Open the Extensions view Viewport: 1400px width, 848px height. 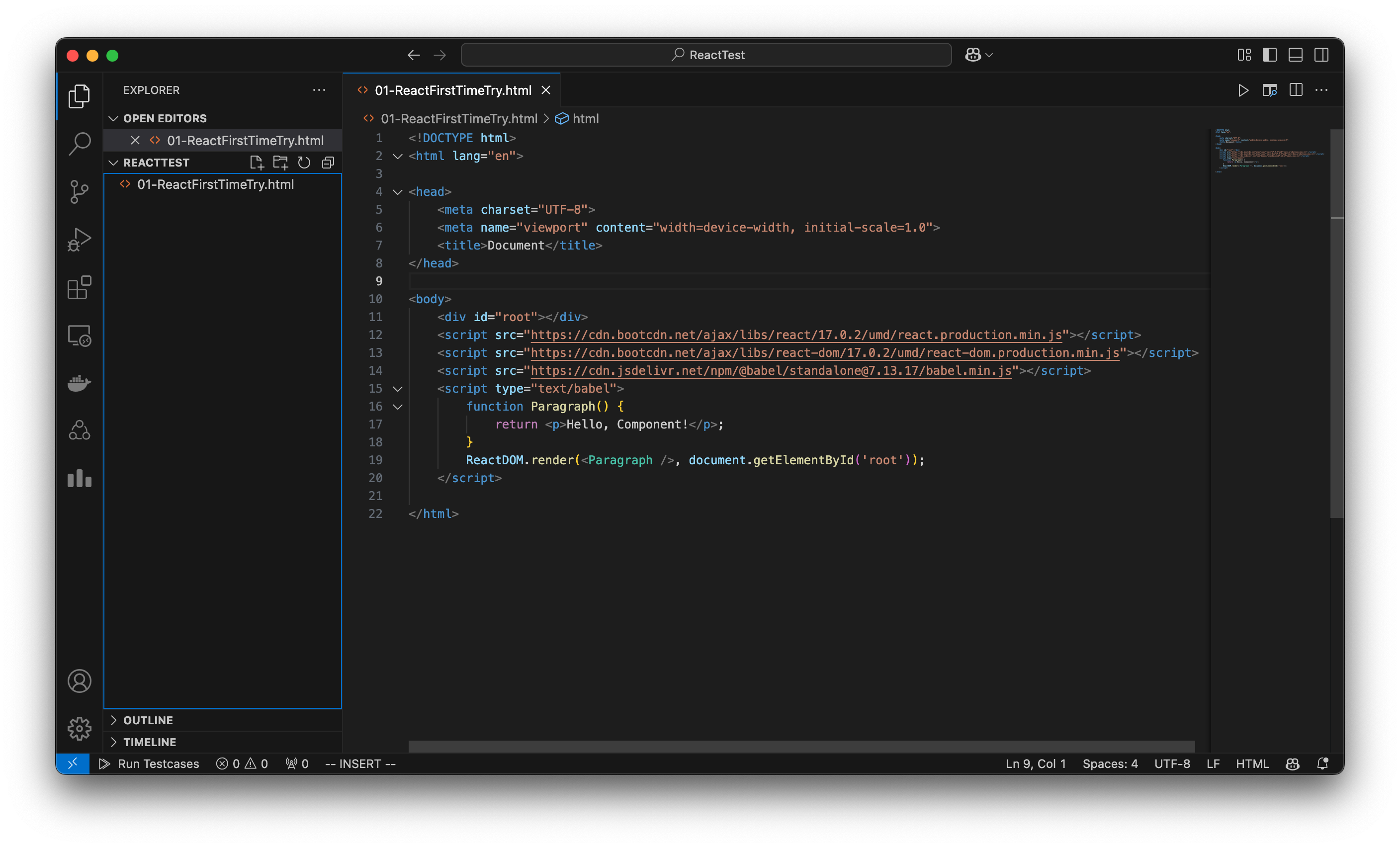coord(79,287)
